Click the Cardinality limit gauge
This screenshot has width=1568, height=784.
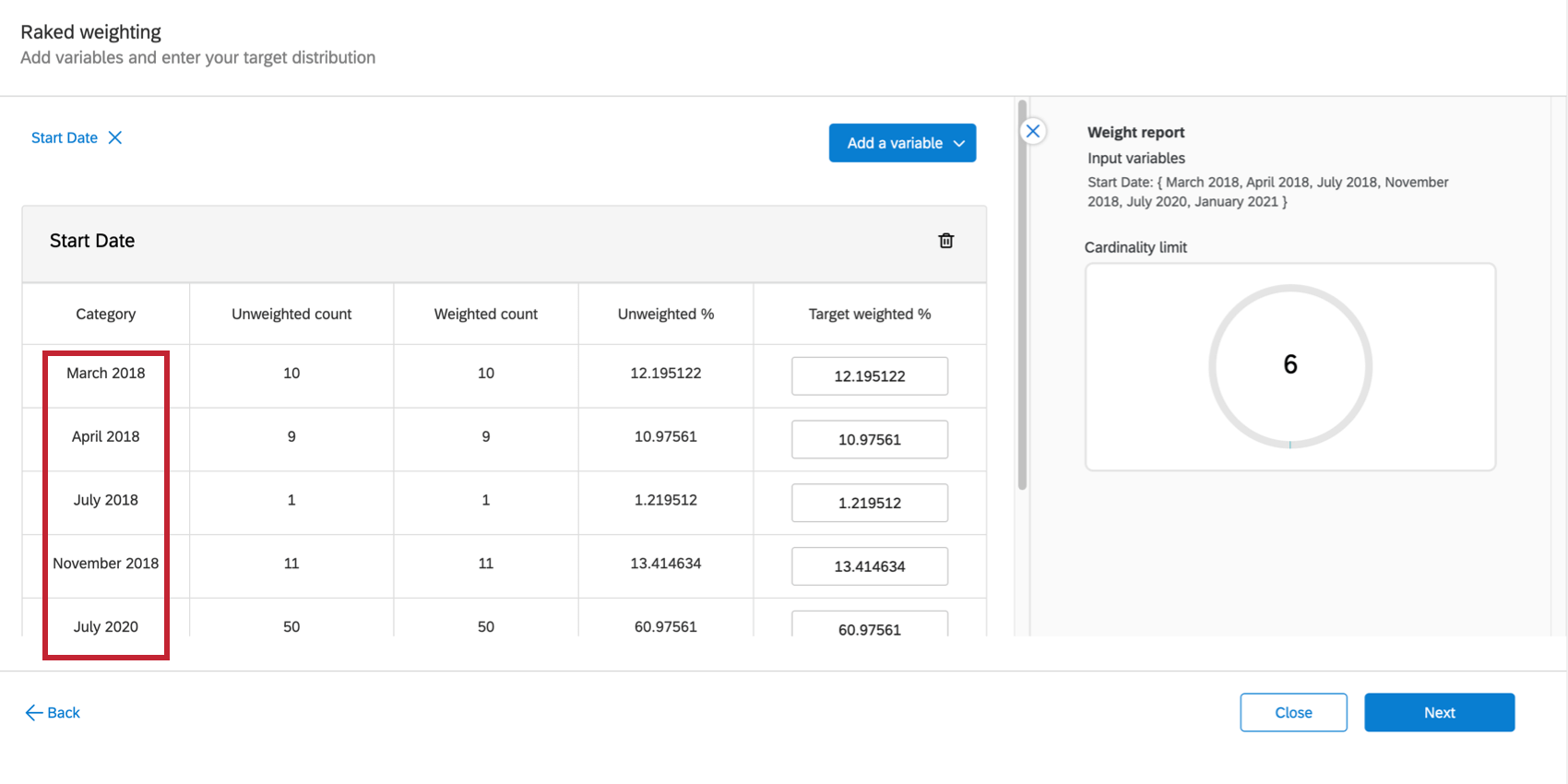pyautogui.click(x=1289, y=366)
